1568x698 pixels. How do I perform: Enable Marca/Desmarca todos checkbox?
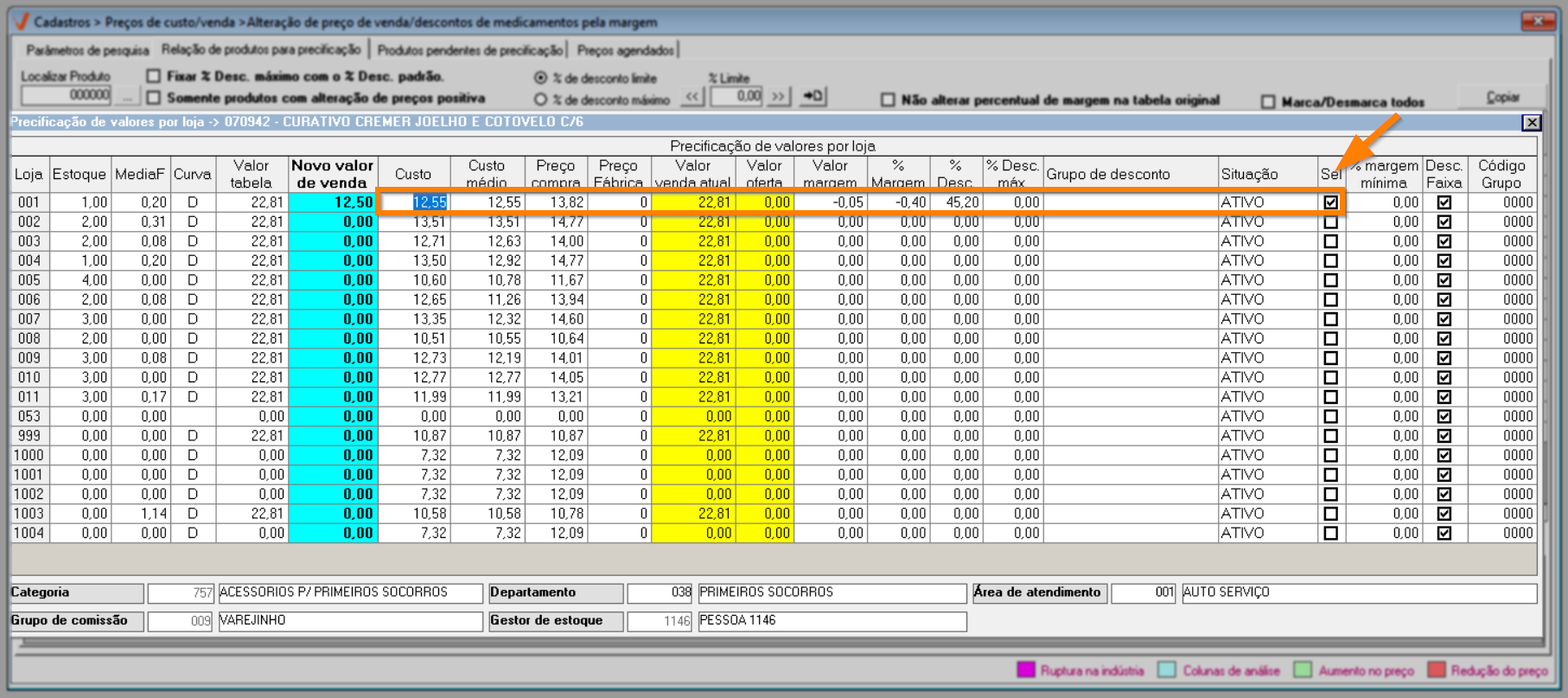[1268, 102]
